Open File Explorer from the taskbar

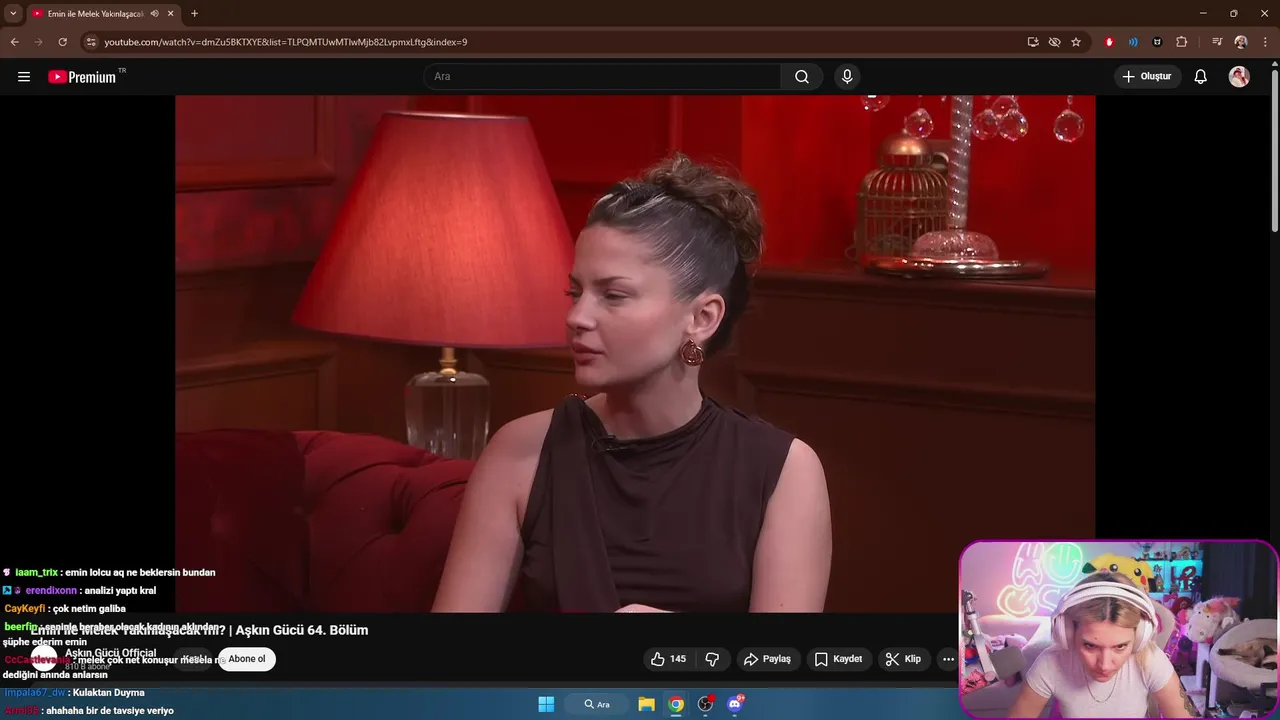tap(646, 704)
